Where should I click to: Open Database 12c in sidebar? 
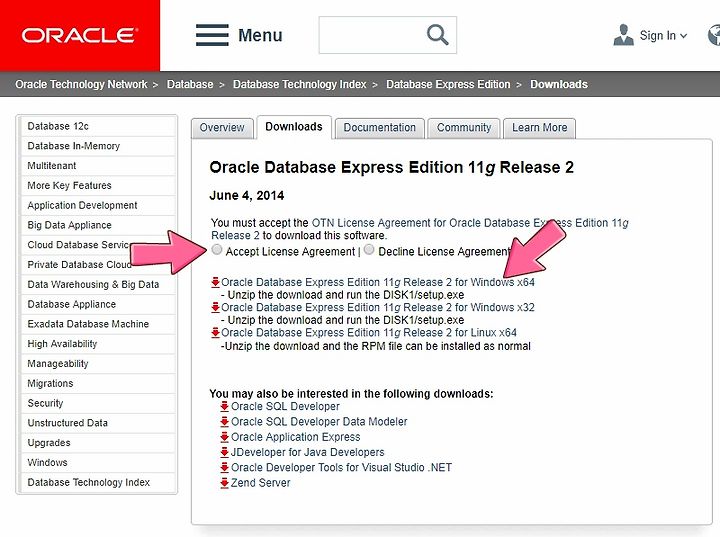[98, 126]
